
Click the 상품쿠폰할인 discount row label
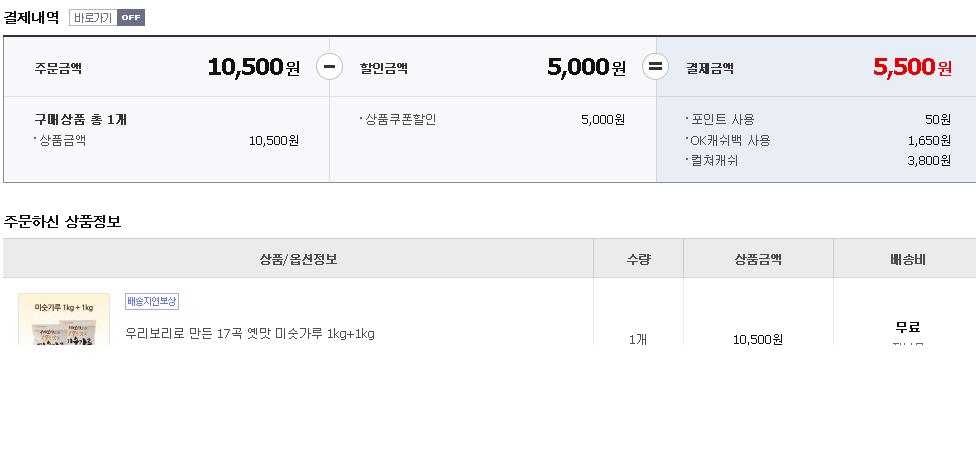coord(400,119)
